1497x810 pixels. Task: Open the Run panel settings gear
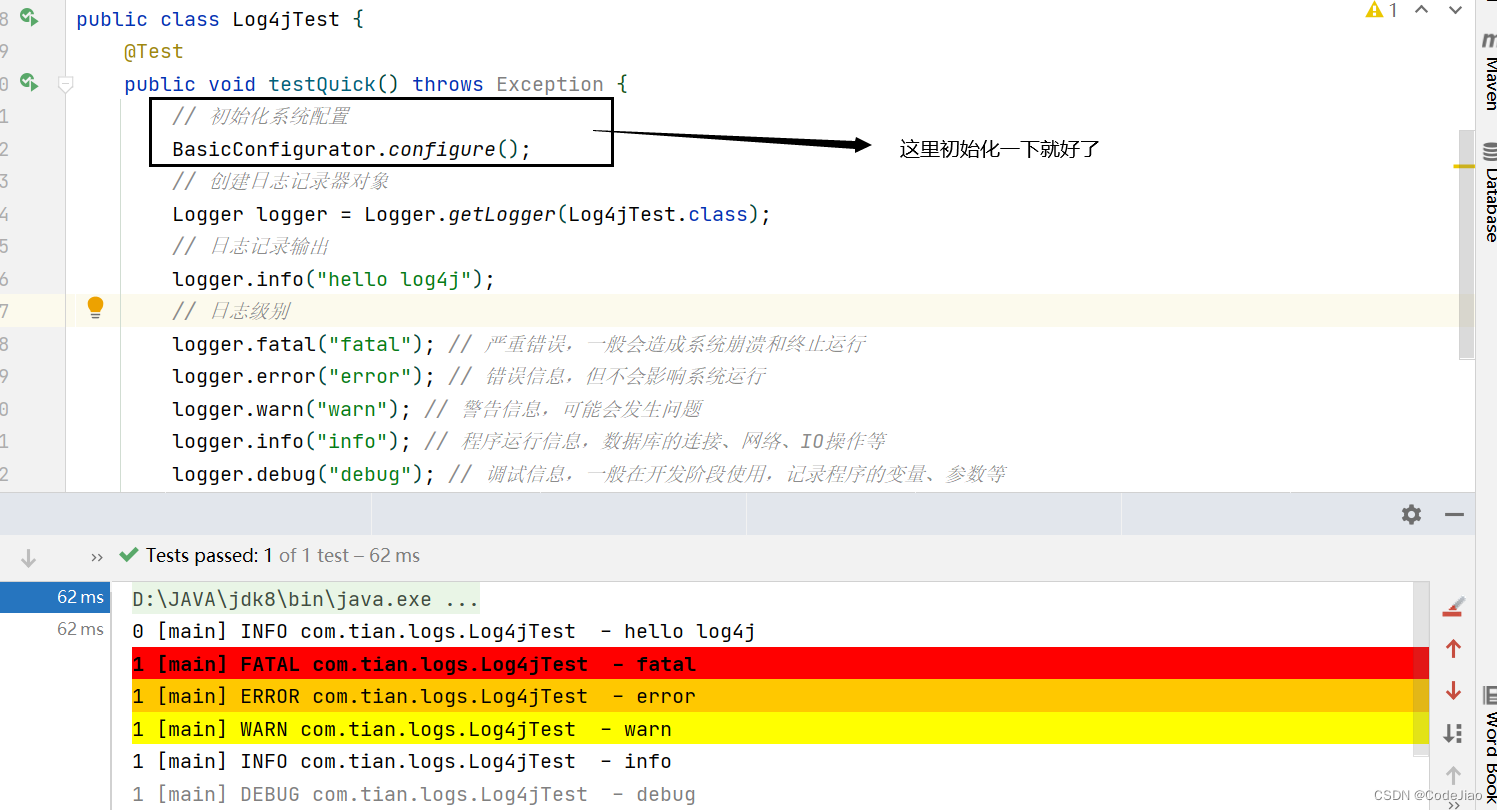point(1411,514)
